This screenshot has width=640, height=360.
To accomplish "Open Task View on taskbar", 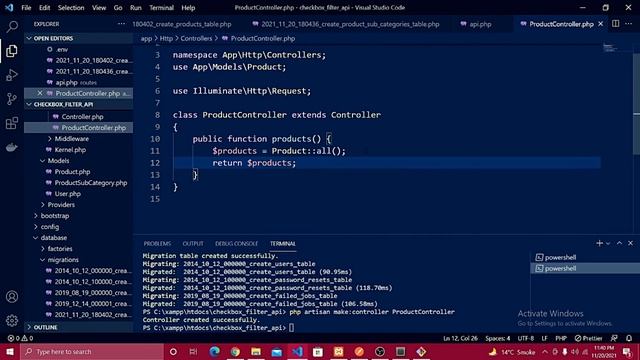I will [193, 351].
